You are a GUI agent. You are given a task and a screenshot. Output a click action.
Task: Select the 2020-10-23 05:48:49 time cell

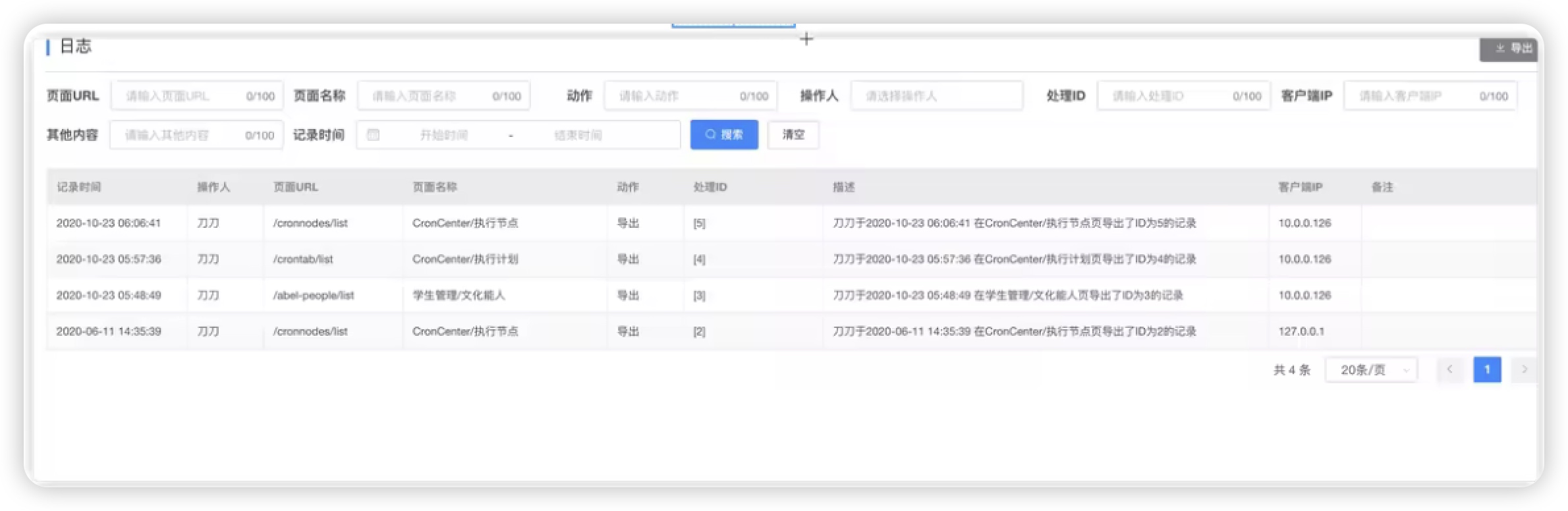(109, 296)
